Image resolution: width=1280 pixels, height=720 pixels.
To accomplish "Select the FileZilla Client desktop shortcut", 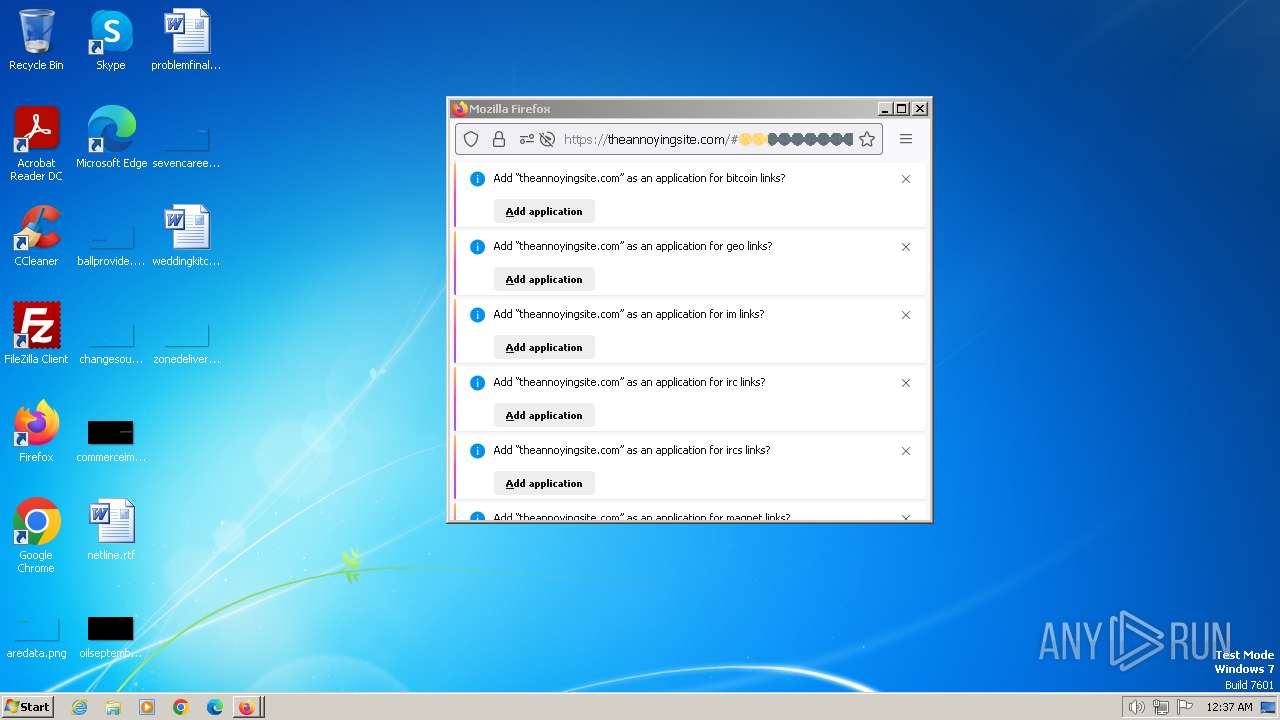I will pos(36,334).
